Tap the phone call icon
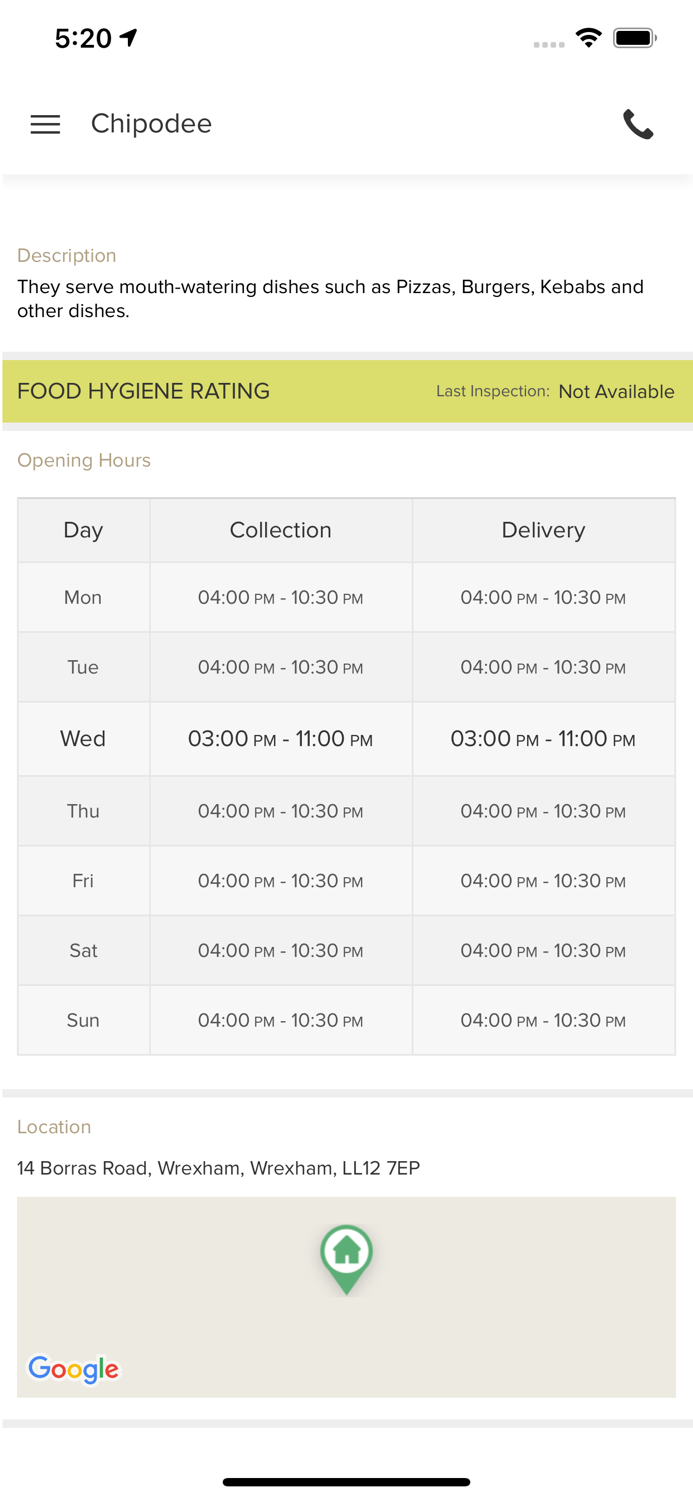The height and width of the screenshot is (1500, 693). coord(638,124)
